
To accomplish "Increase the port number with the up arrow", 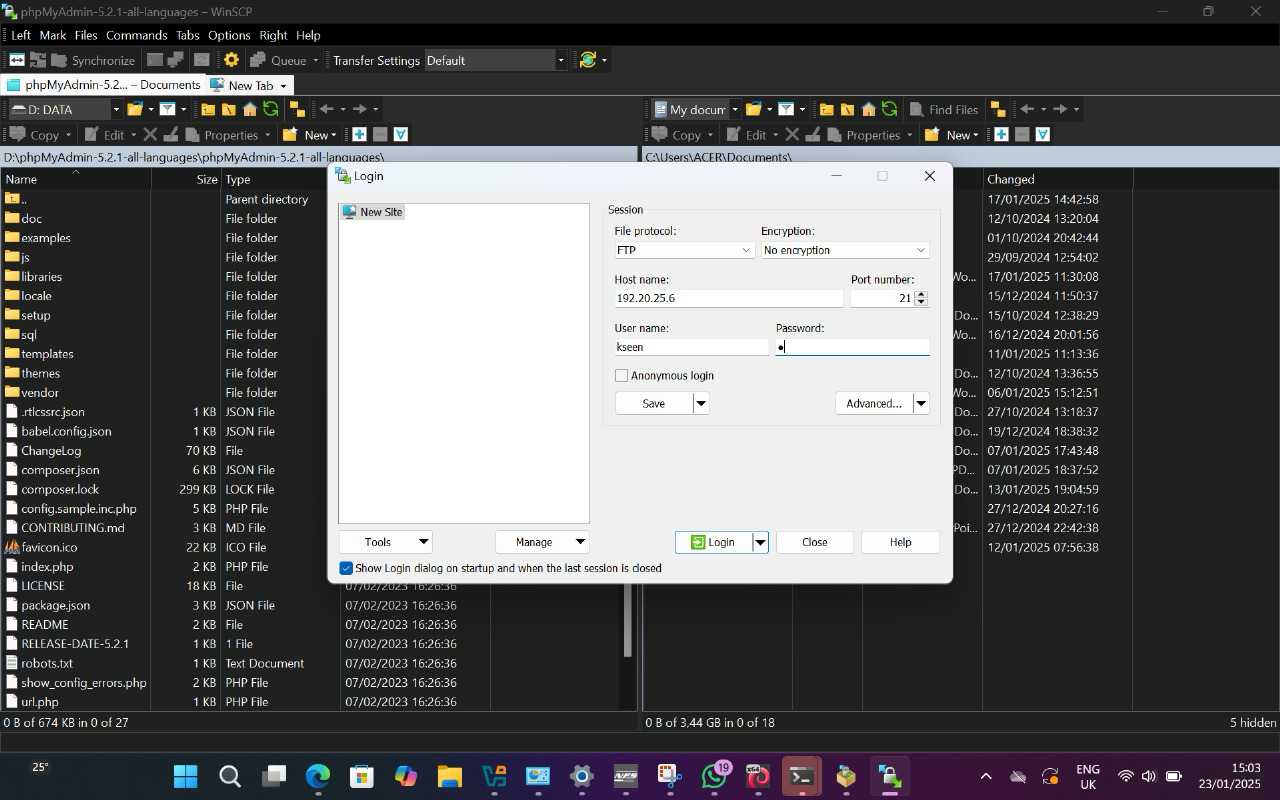I will [x=921, y=294].
